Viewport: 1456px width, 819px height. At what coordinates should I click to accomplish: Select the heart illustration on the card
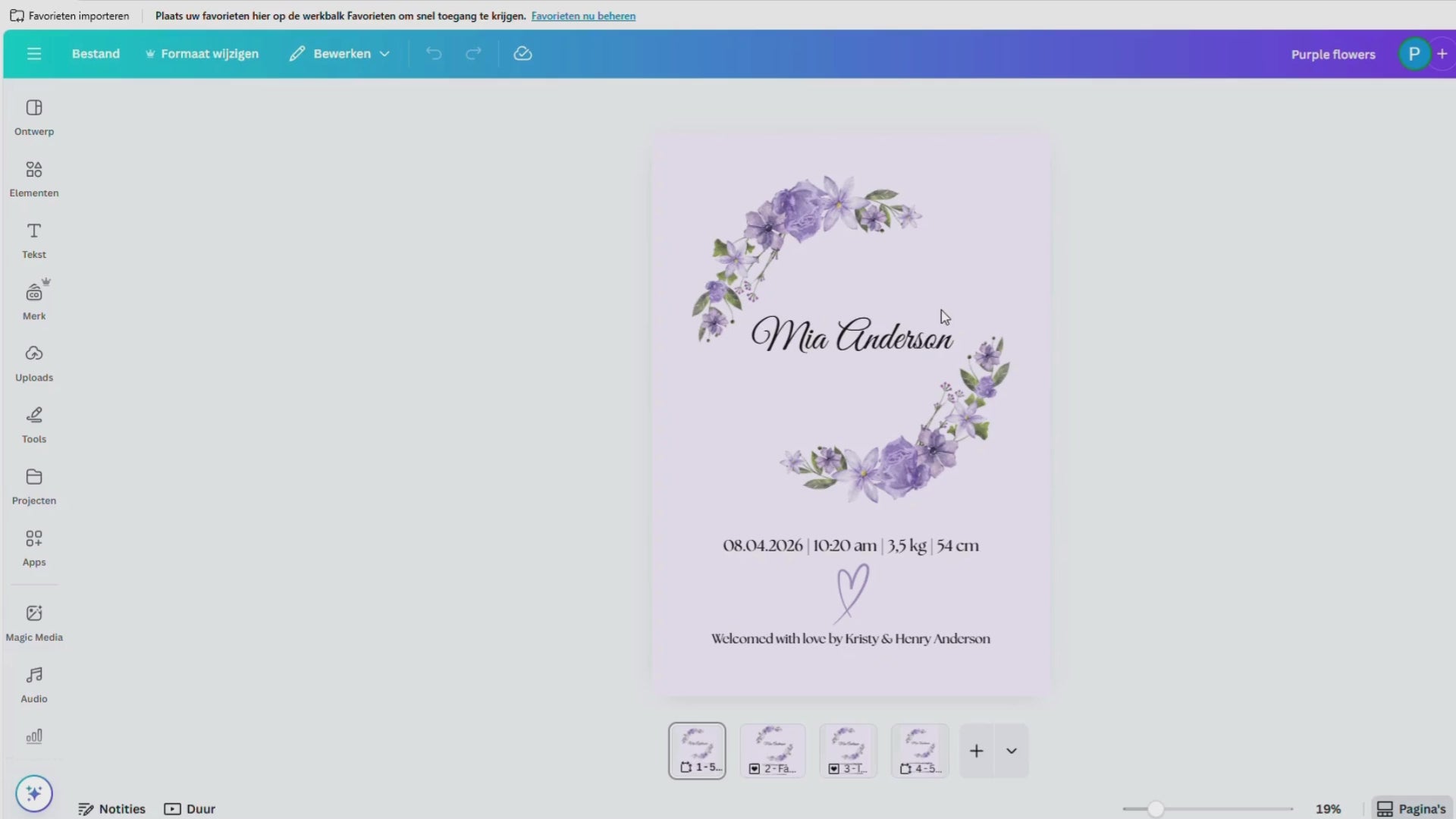[x=852, y=593]
